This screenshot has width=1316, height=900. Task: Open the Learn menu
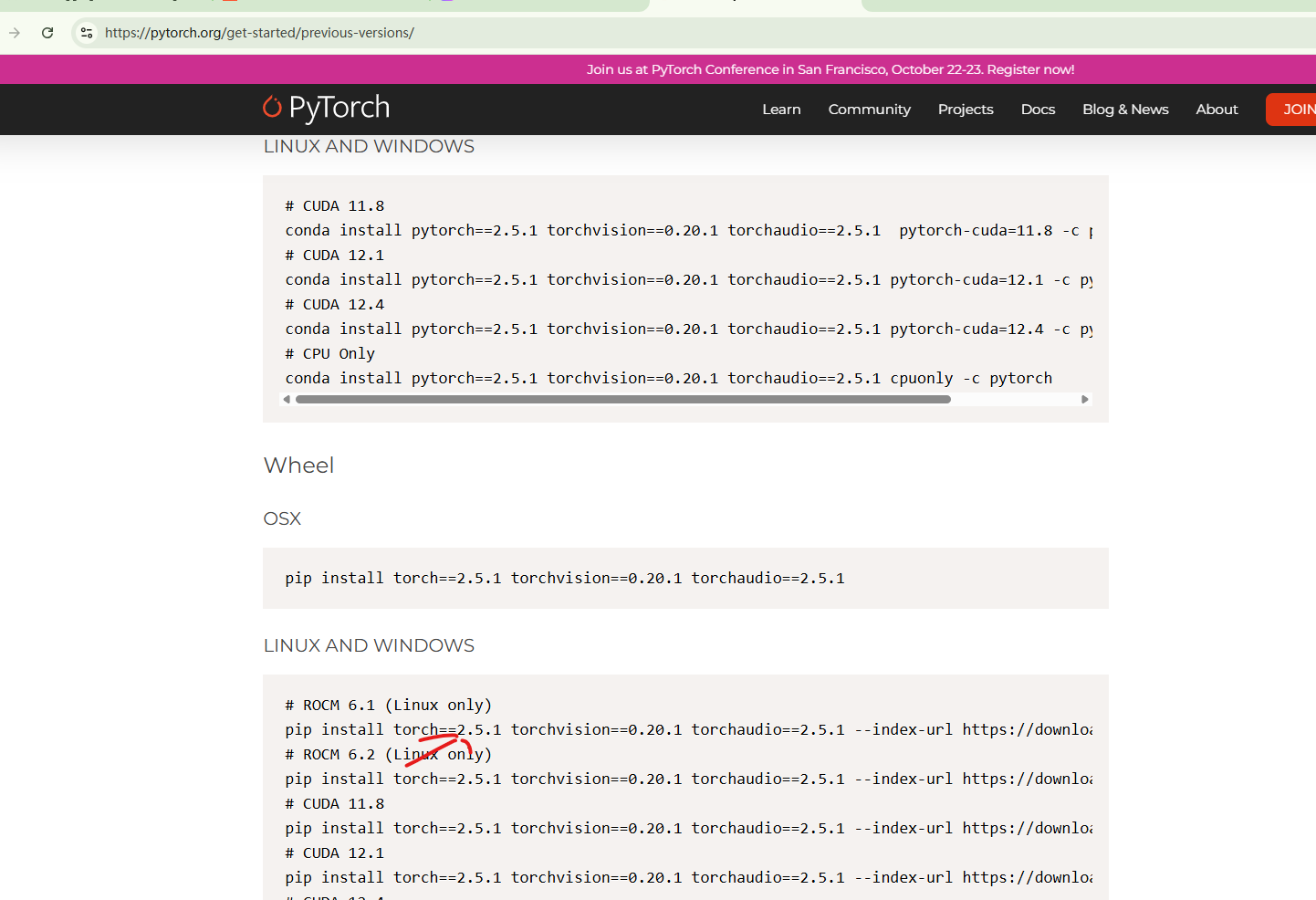pos(781,110)
